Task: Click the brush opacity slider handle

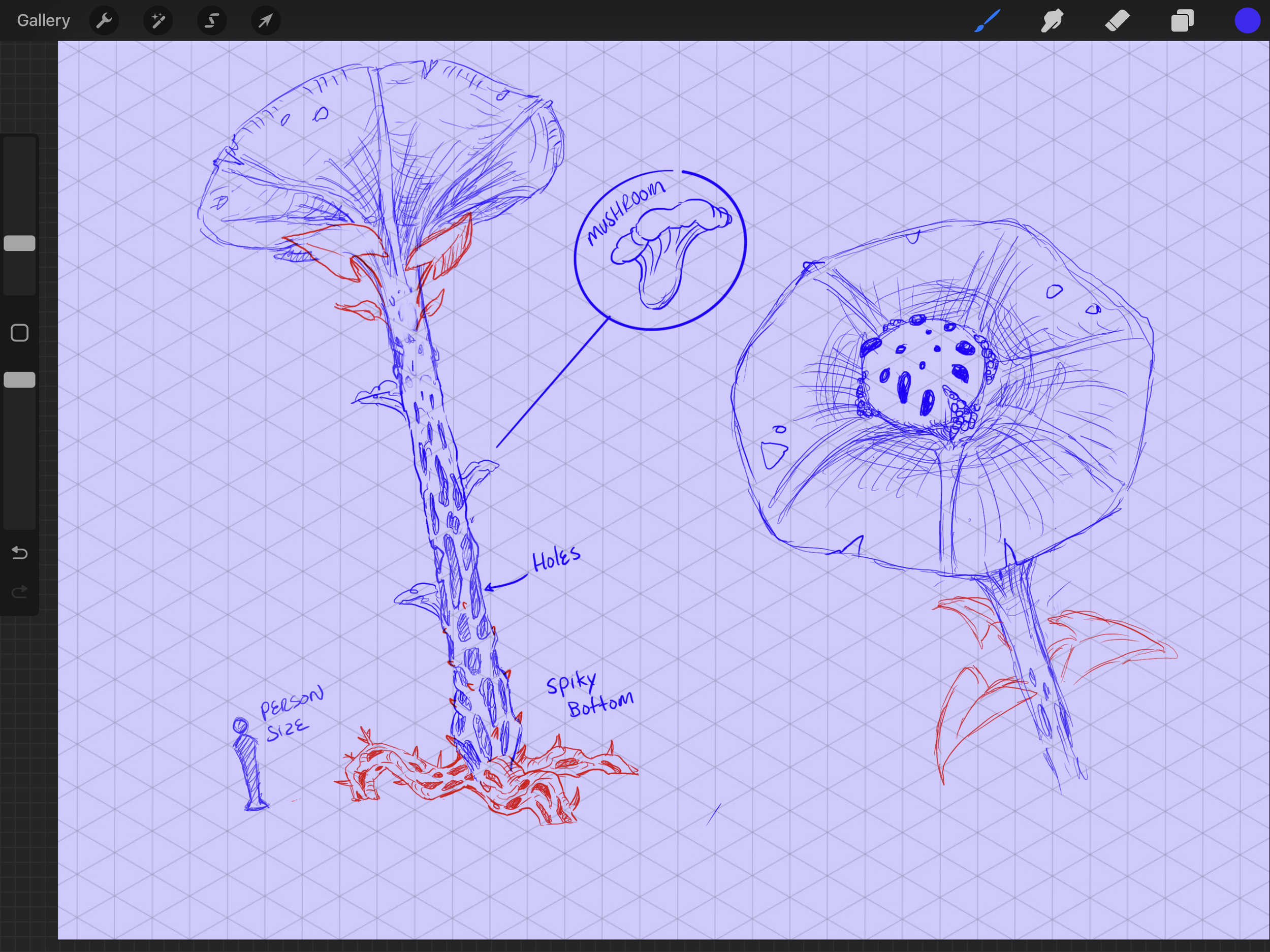Action: coord(19,379)
